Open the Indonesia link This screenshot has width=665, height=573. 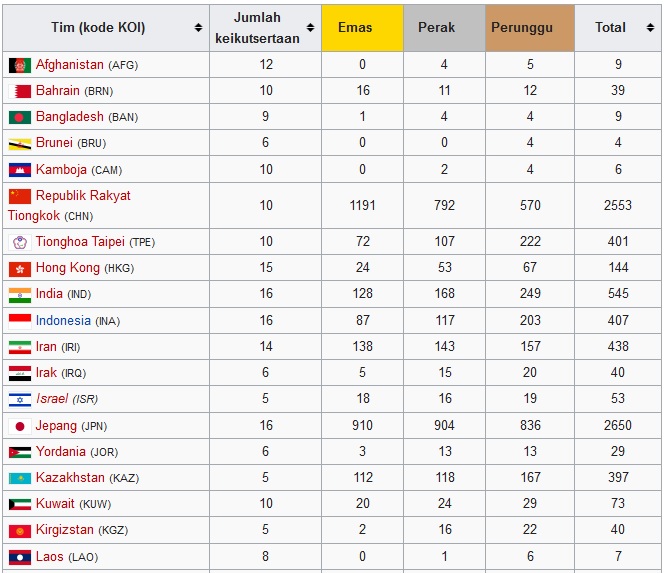pos(63,321)
